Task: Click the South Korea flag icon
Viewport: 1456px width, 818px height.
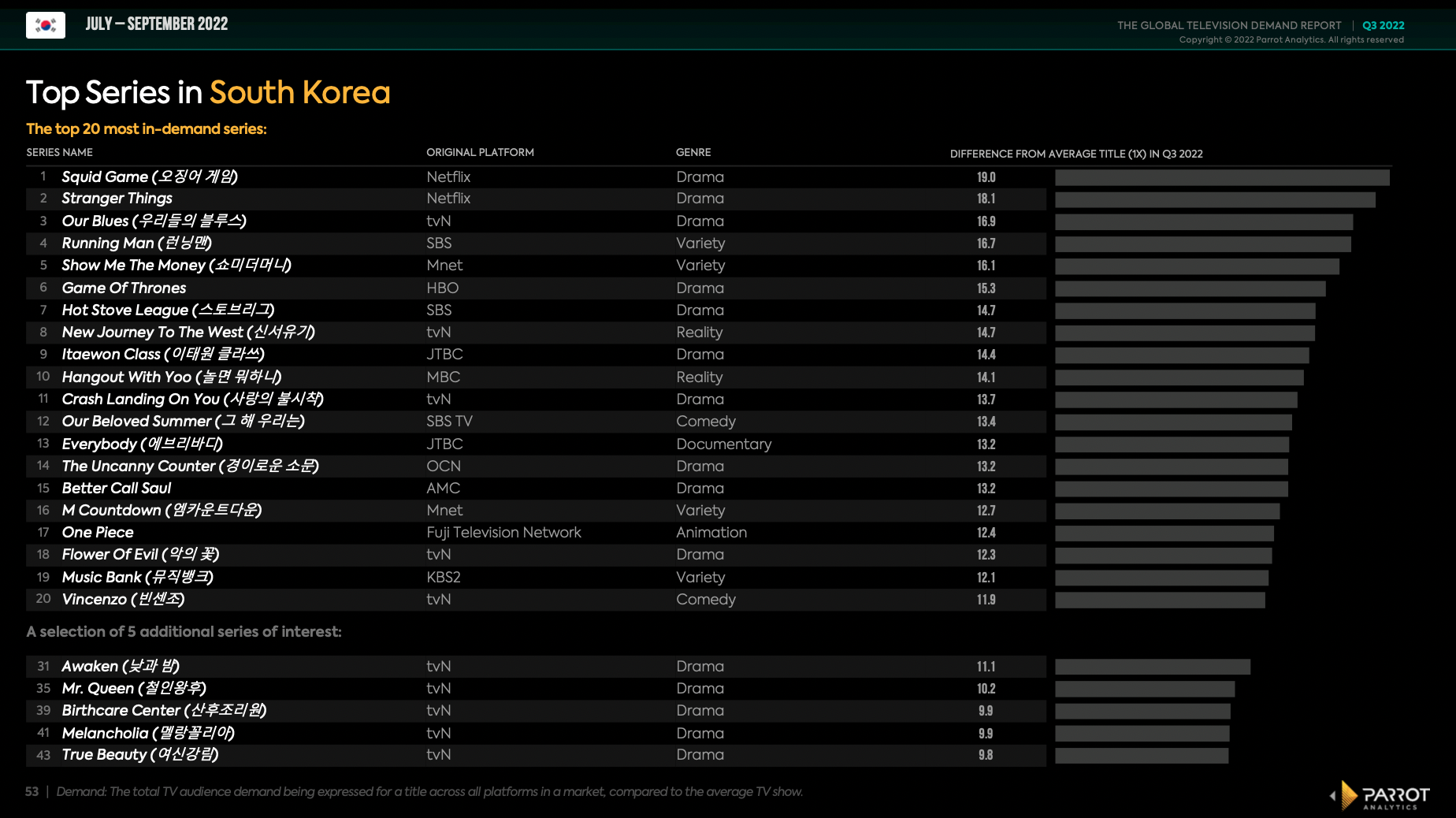Action: tap(46, 25)
